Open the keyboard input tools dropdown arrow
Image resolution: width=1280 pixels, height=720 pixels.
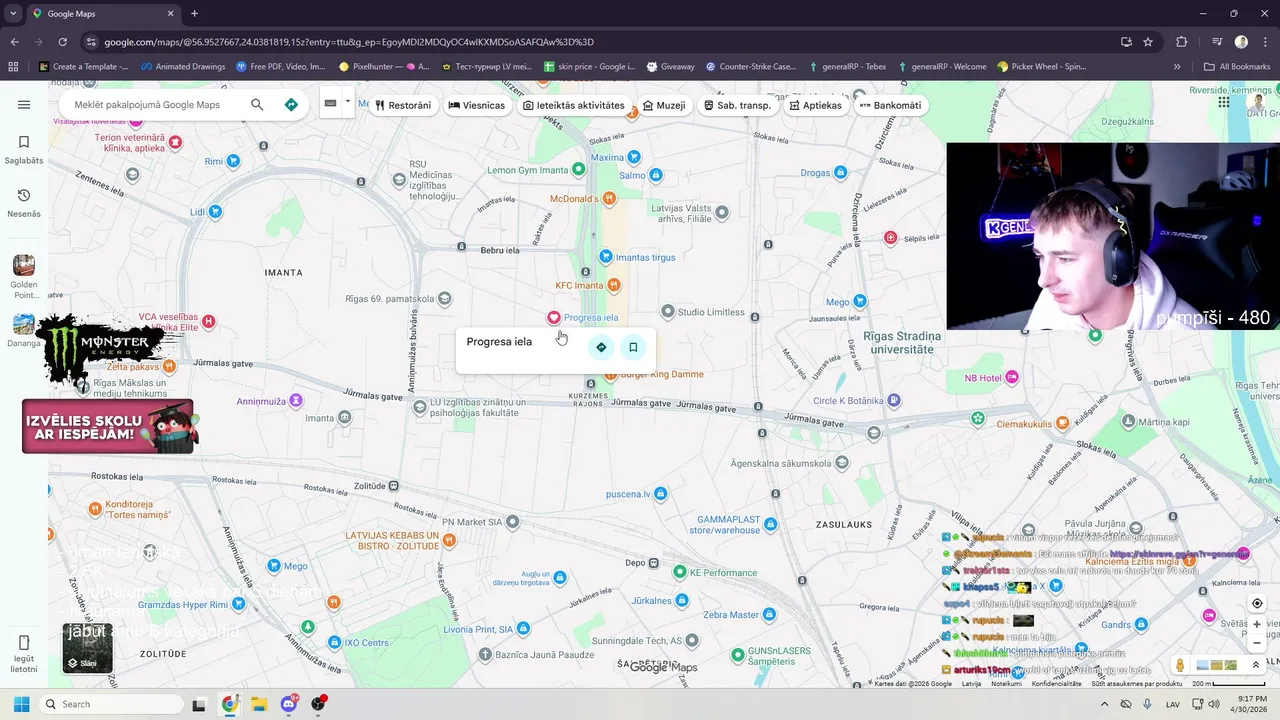[348, 101]
